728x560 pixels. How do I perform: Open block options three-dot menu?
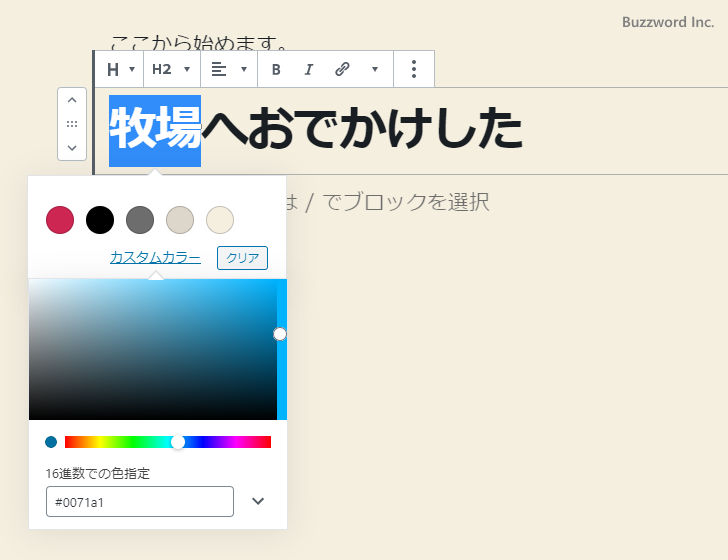[414, 69]
